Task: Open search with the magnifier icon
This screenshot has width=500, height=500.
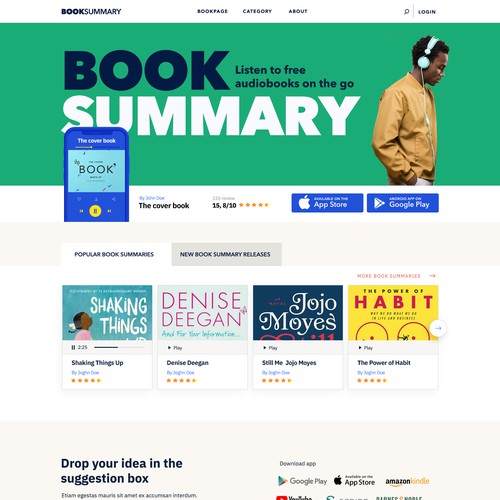Action: (406, 12)
